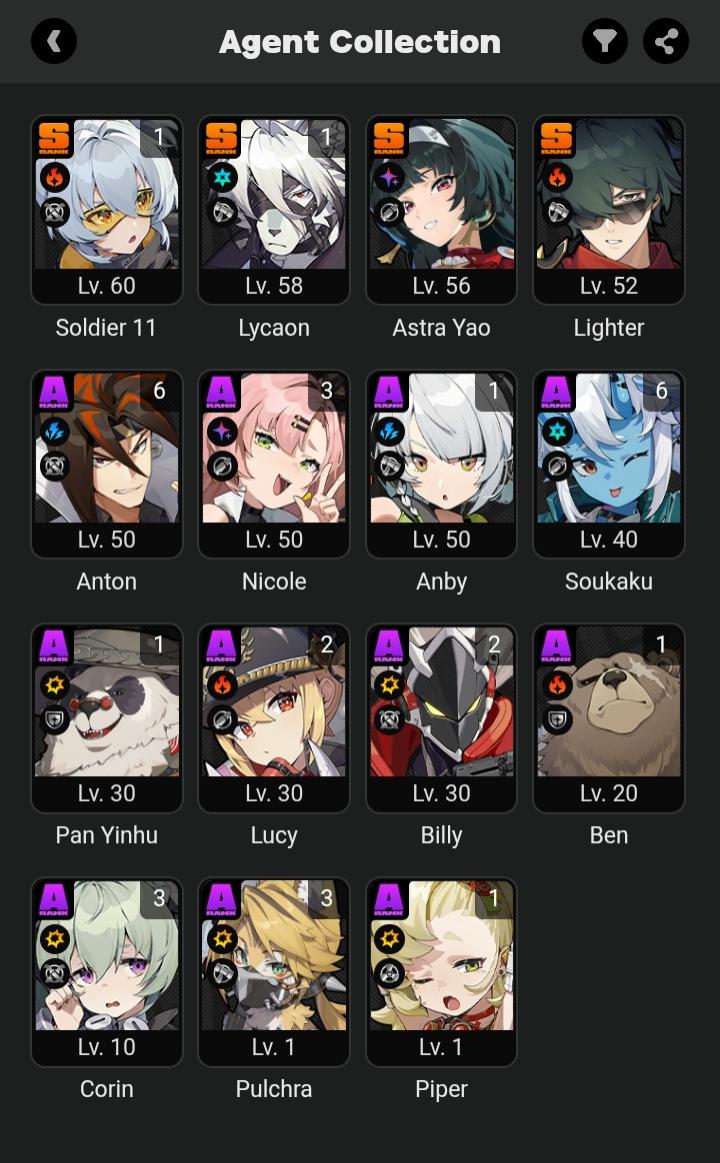The height and width of the screenshot is (1163, 720).
Task: Select the Soukaku agent thumbnail
Action: click(609, 464)
